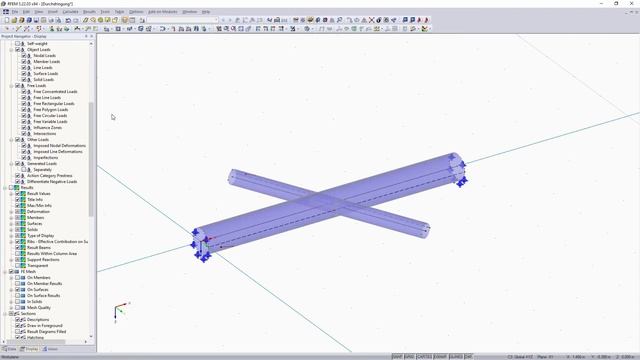Switch to the Views navigator tab
640x360 pixels.
[x=50, y=349]
